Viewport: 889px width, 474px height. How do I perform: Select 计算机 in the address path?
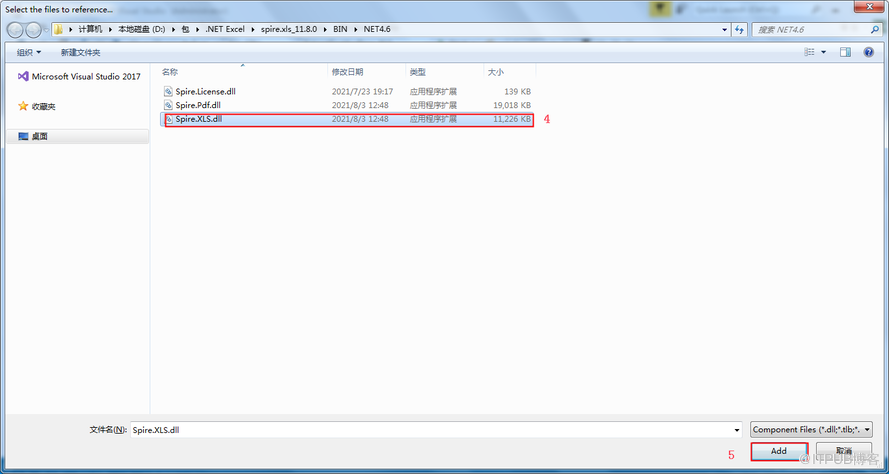[90, 29]
